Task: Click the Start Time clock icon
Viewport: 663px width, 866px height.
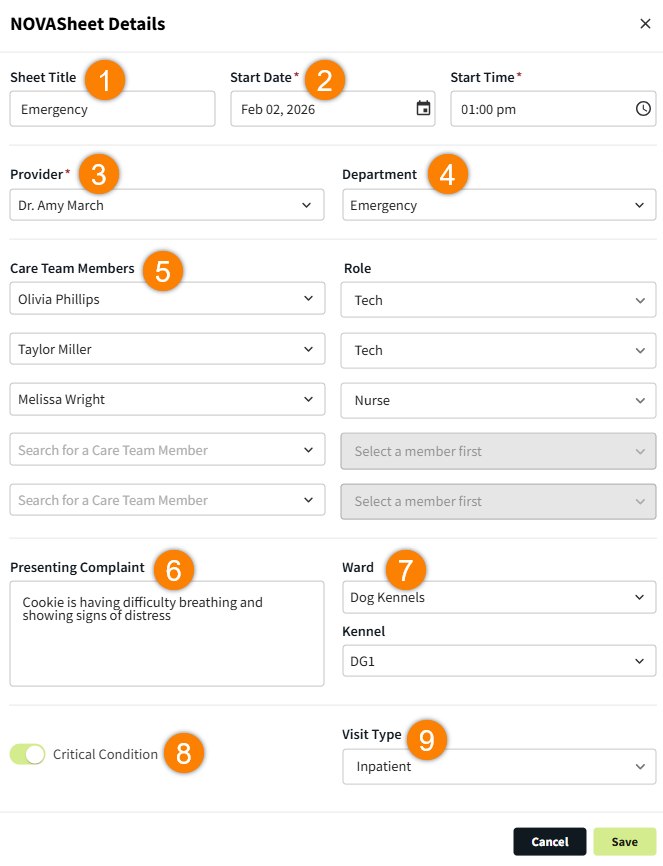Action: pos(643,109)
